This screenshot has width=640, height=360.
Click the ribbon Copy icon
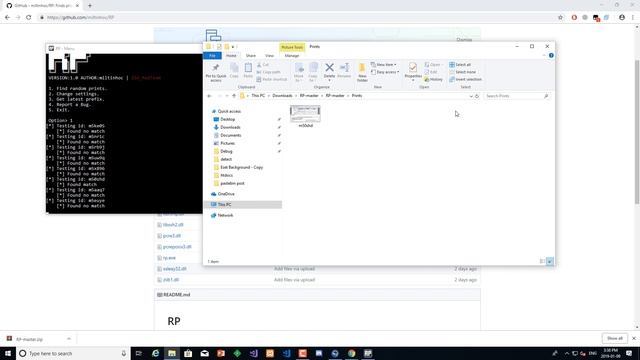[x=234, y=70]
